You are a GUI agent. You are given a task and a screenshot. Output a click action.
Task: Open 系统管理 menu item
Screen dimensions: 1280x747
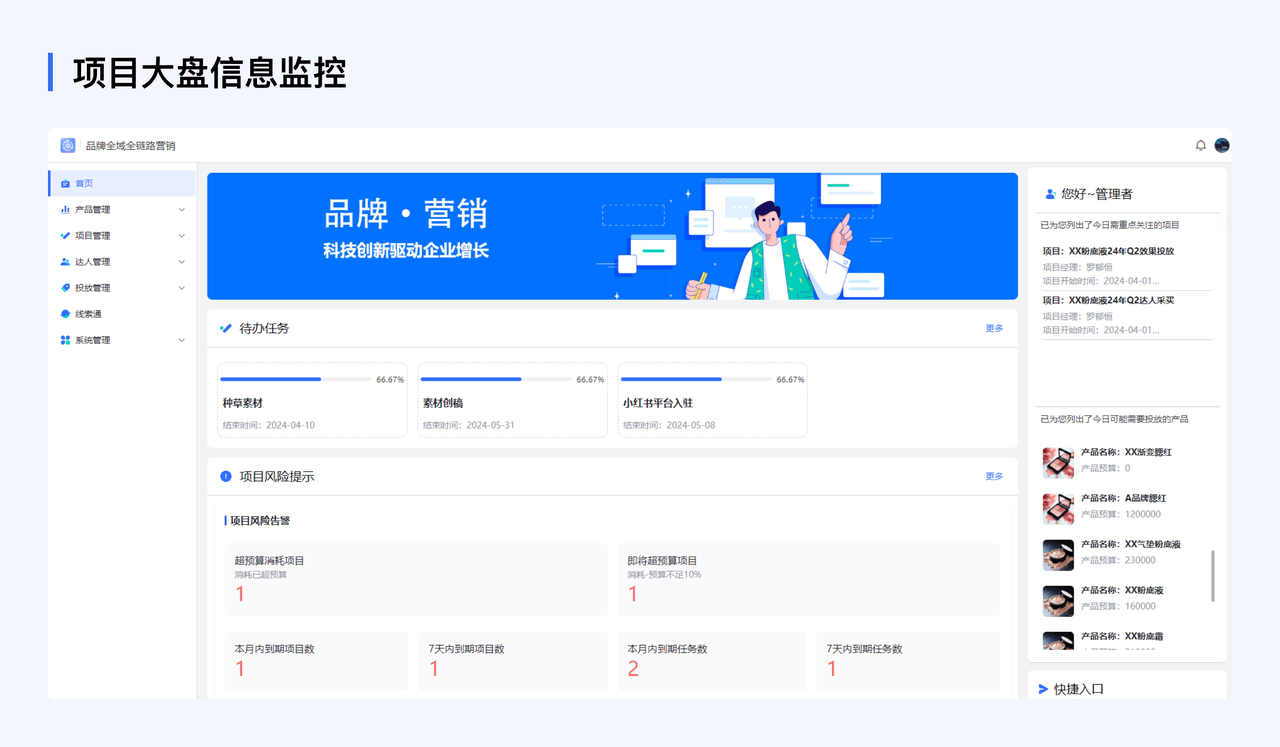122,340
